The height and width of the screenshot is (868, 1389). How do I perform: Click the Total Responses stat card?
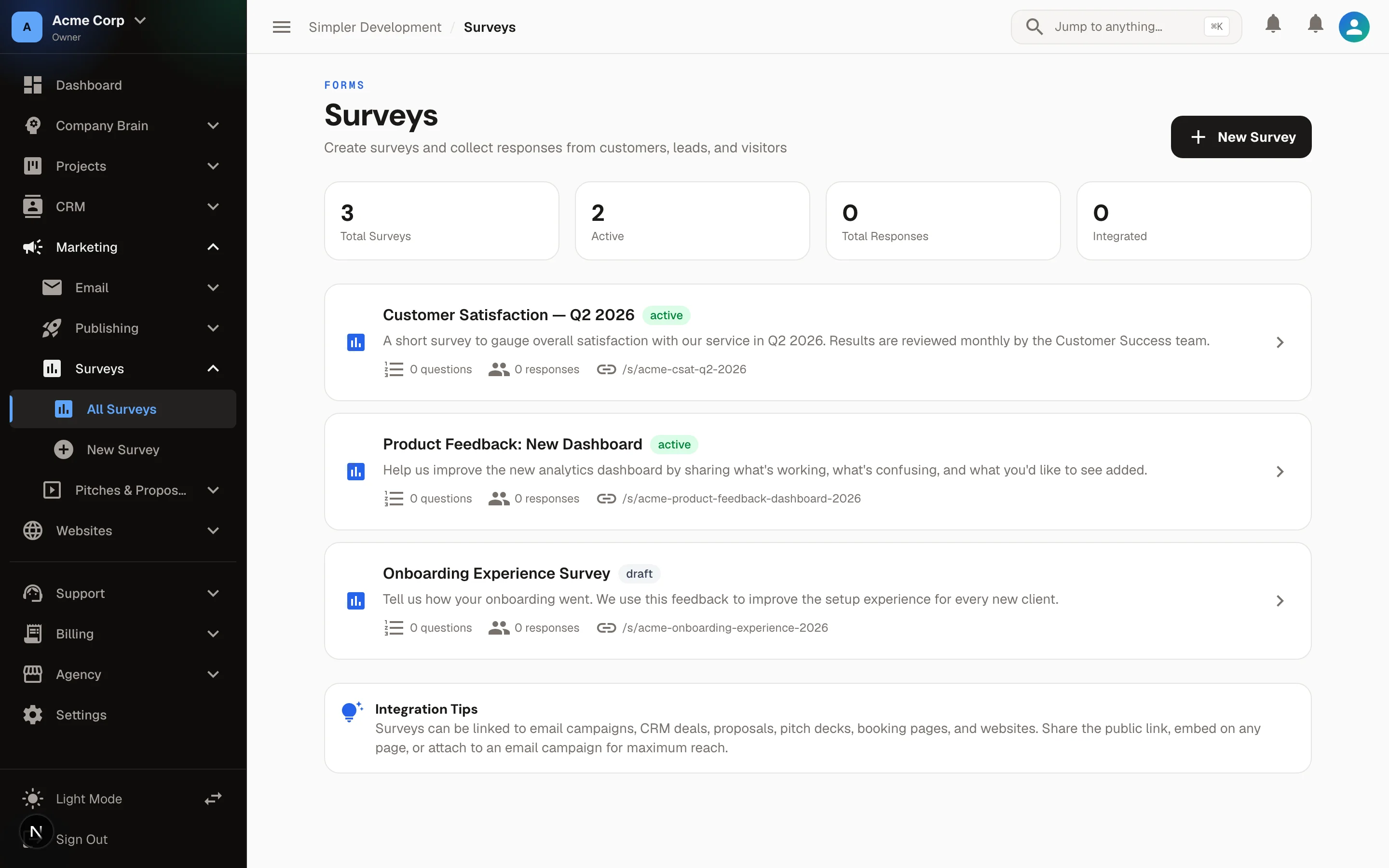(x=942, y=221)
